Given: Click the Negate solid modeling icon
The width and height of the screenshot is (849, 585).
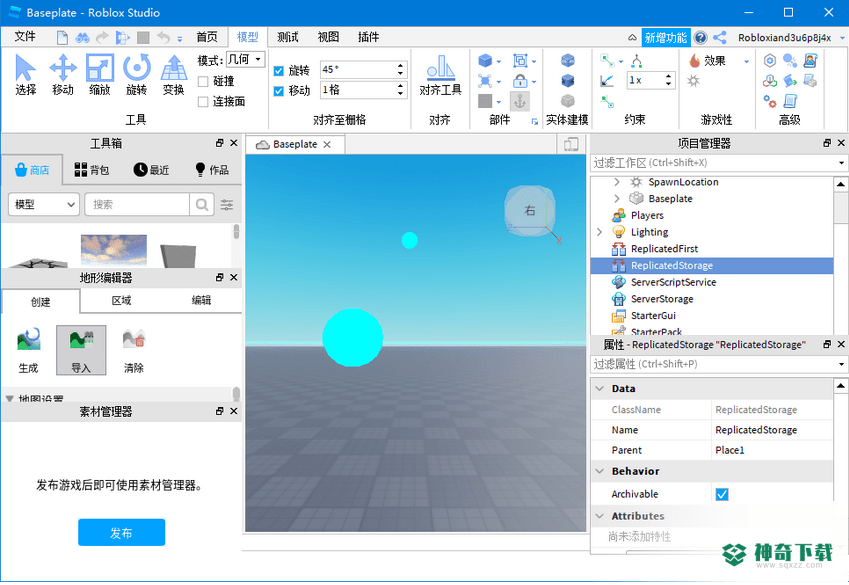Looking at the screenshot, I should [x=567, y=81].
